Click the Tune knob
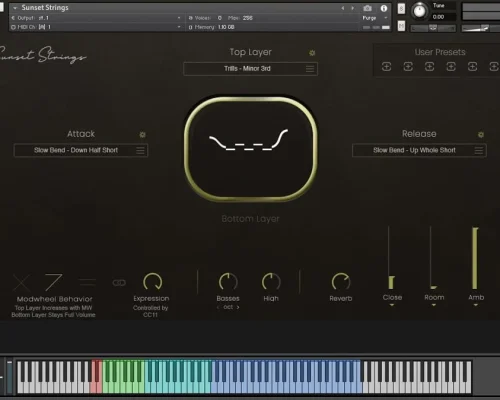Screen dimensions: 500x400 419,11
